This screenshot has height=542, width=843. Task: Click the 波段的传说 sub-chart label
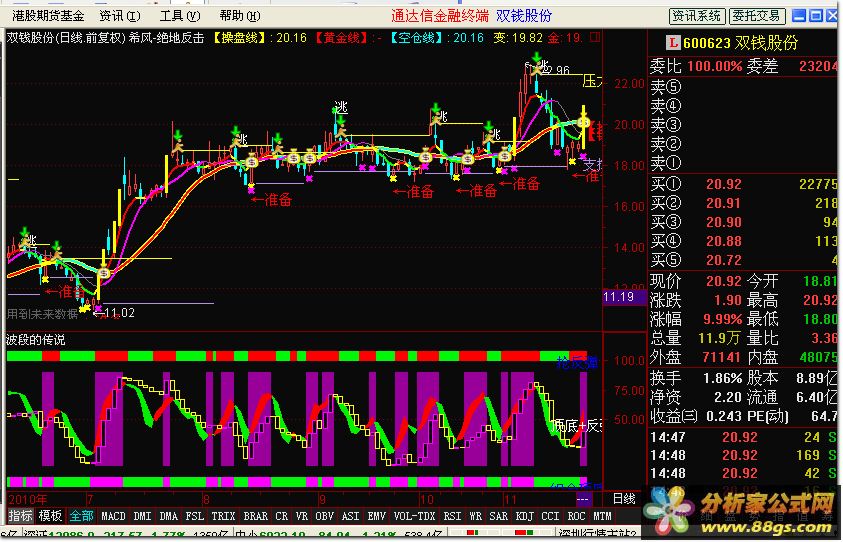(x=35, y=340)
